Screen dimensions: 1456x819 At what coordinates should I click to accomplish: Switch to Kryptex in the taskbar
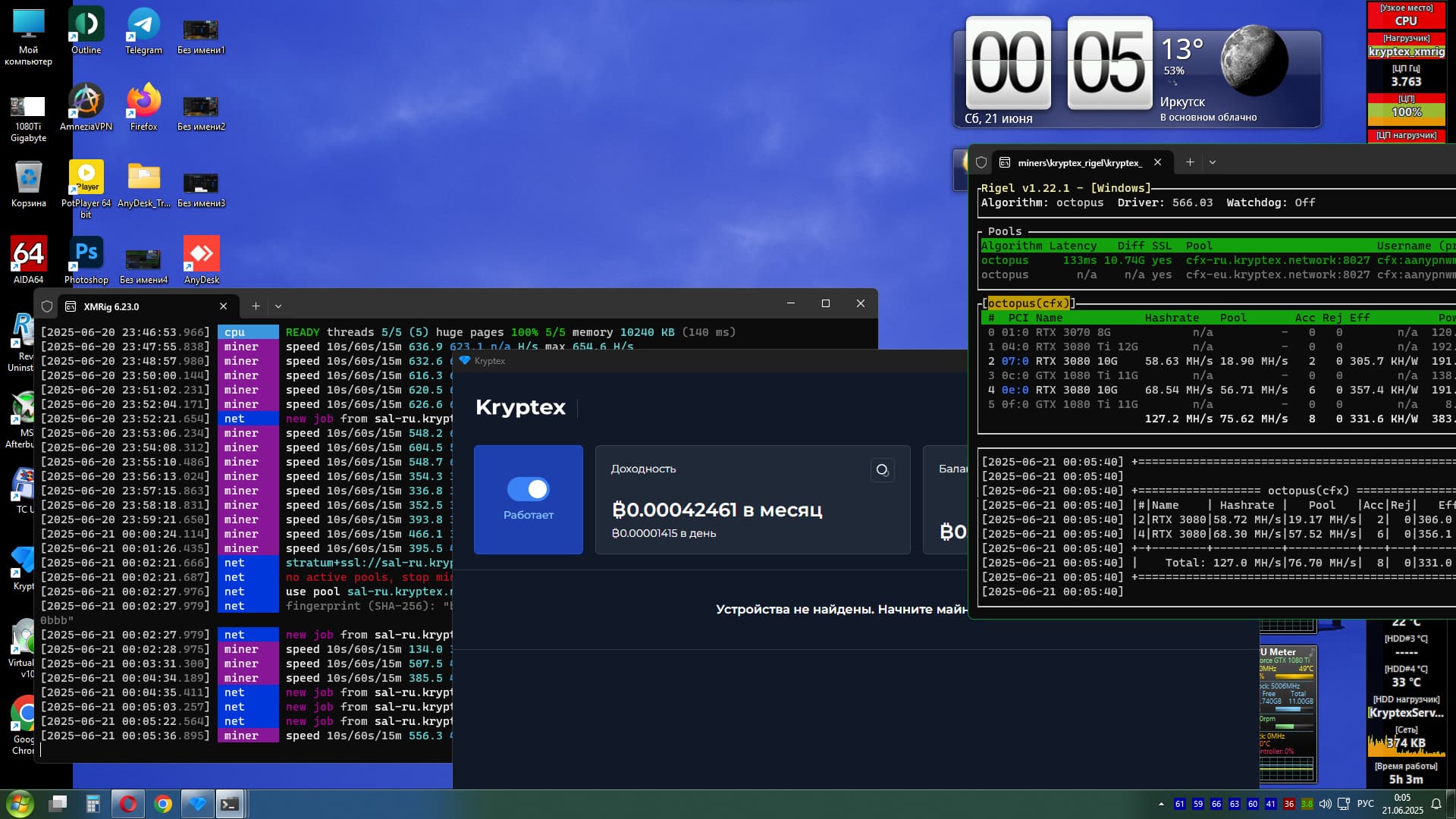(x=197, y=804)
